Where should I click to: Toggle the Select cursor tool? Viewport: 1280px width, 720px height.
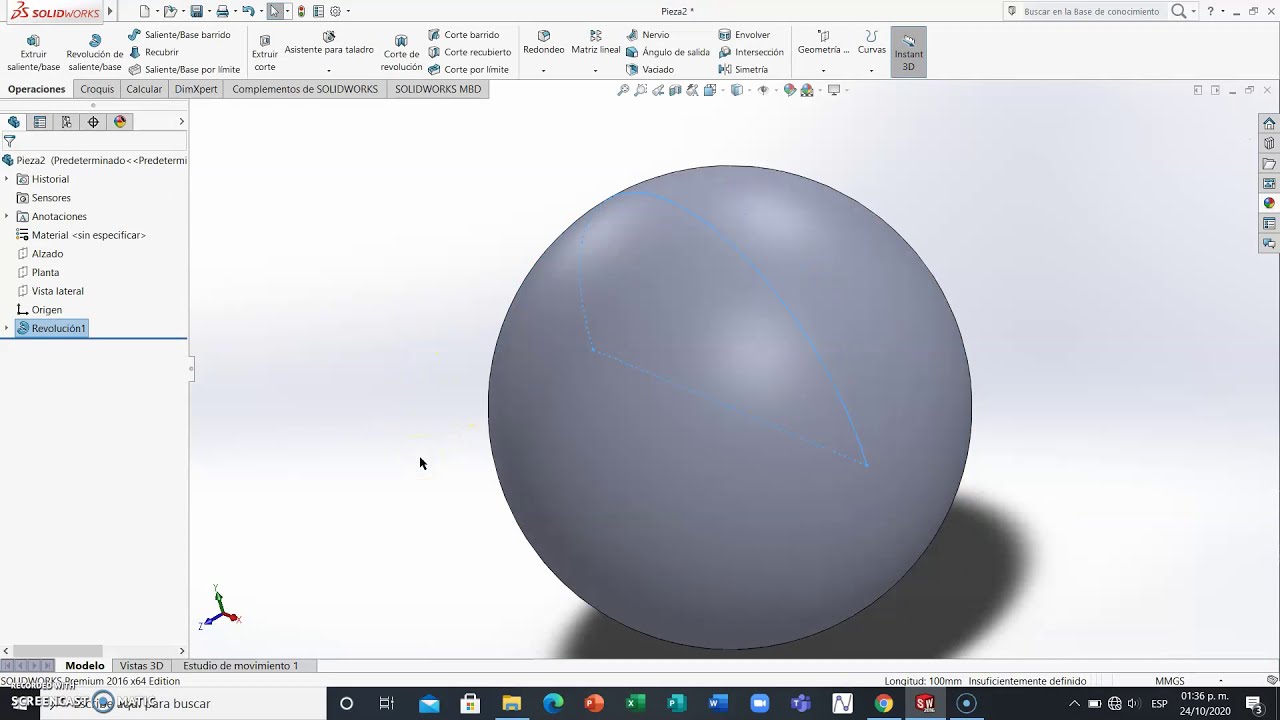point(275,11)
